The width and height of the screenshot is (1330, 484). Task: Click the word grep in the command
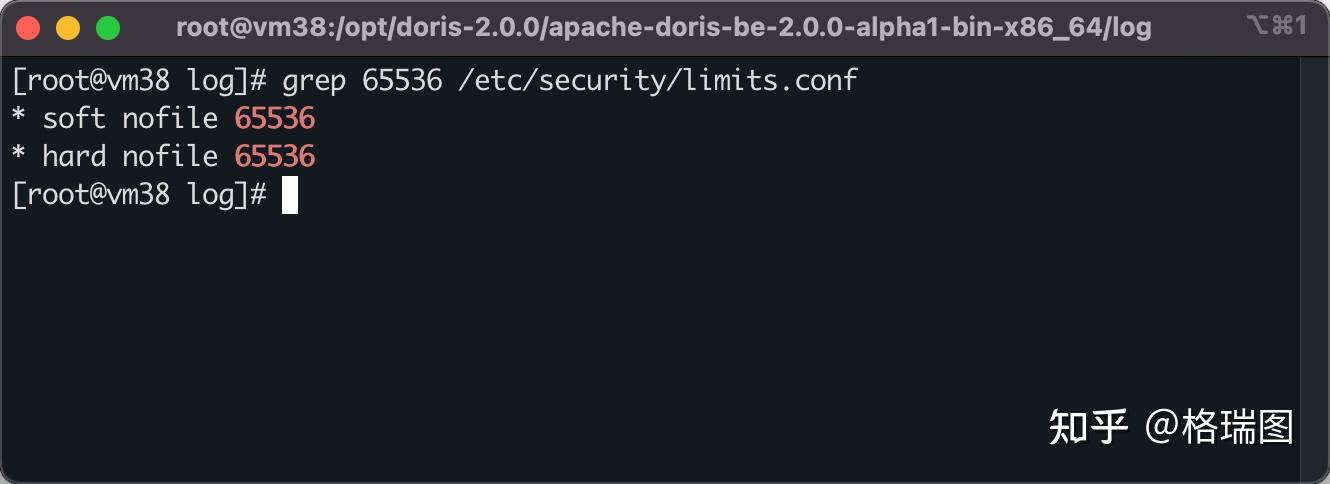pos(314,80)
